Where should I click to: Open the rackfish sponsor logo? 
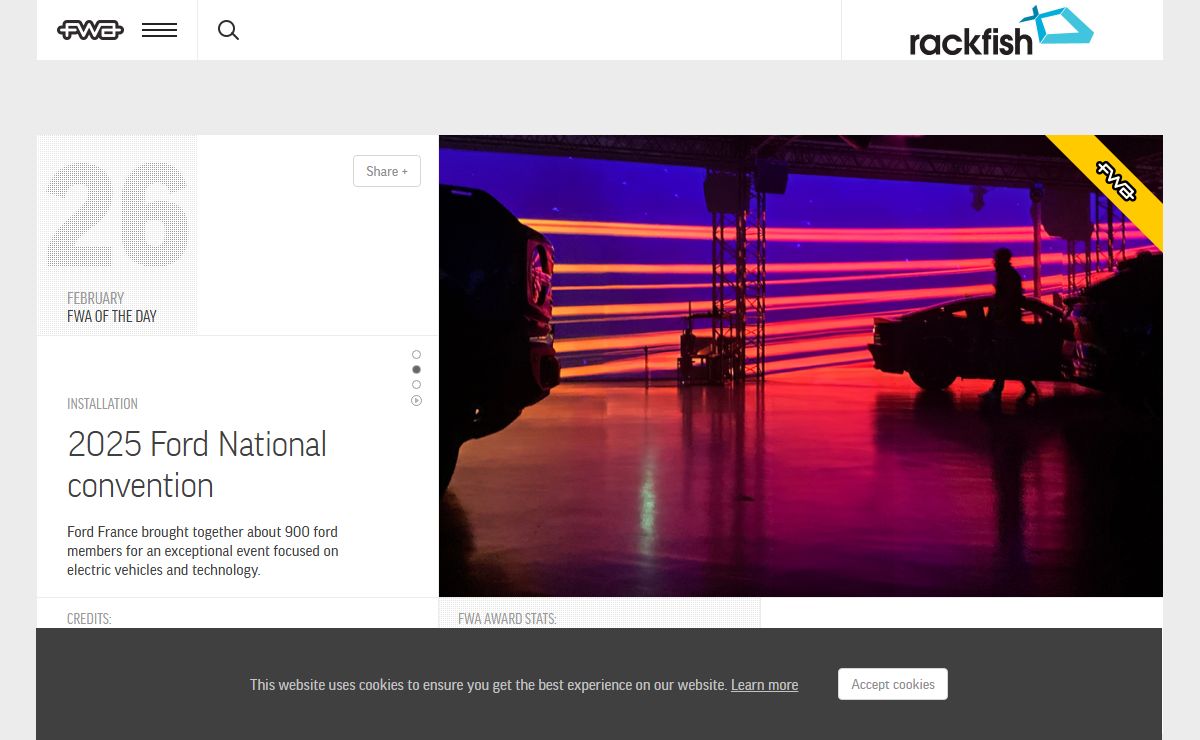tap(1001, 30)
